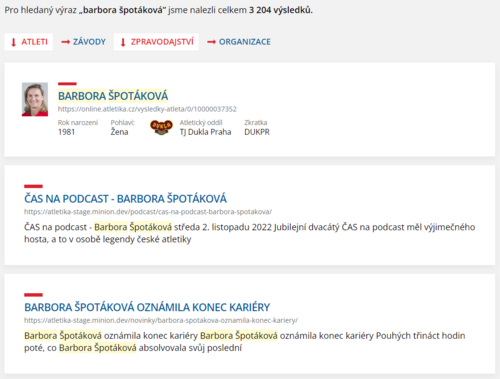500x379 pixels.
Task: Click the TJ Dukla Praha club logo
Action: click(x=161, y=127)
